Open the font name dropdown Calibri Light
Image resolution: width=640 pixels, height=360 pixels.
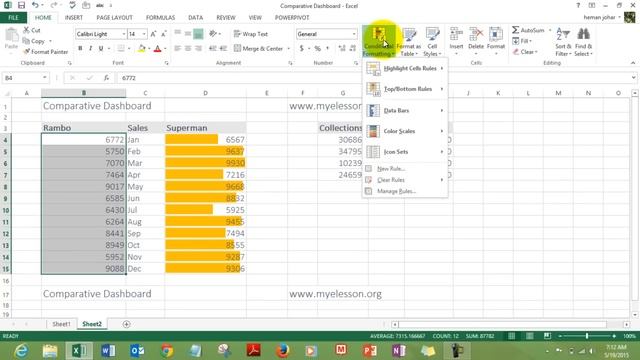click(123, 34)
